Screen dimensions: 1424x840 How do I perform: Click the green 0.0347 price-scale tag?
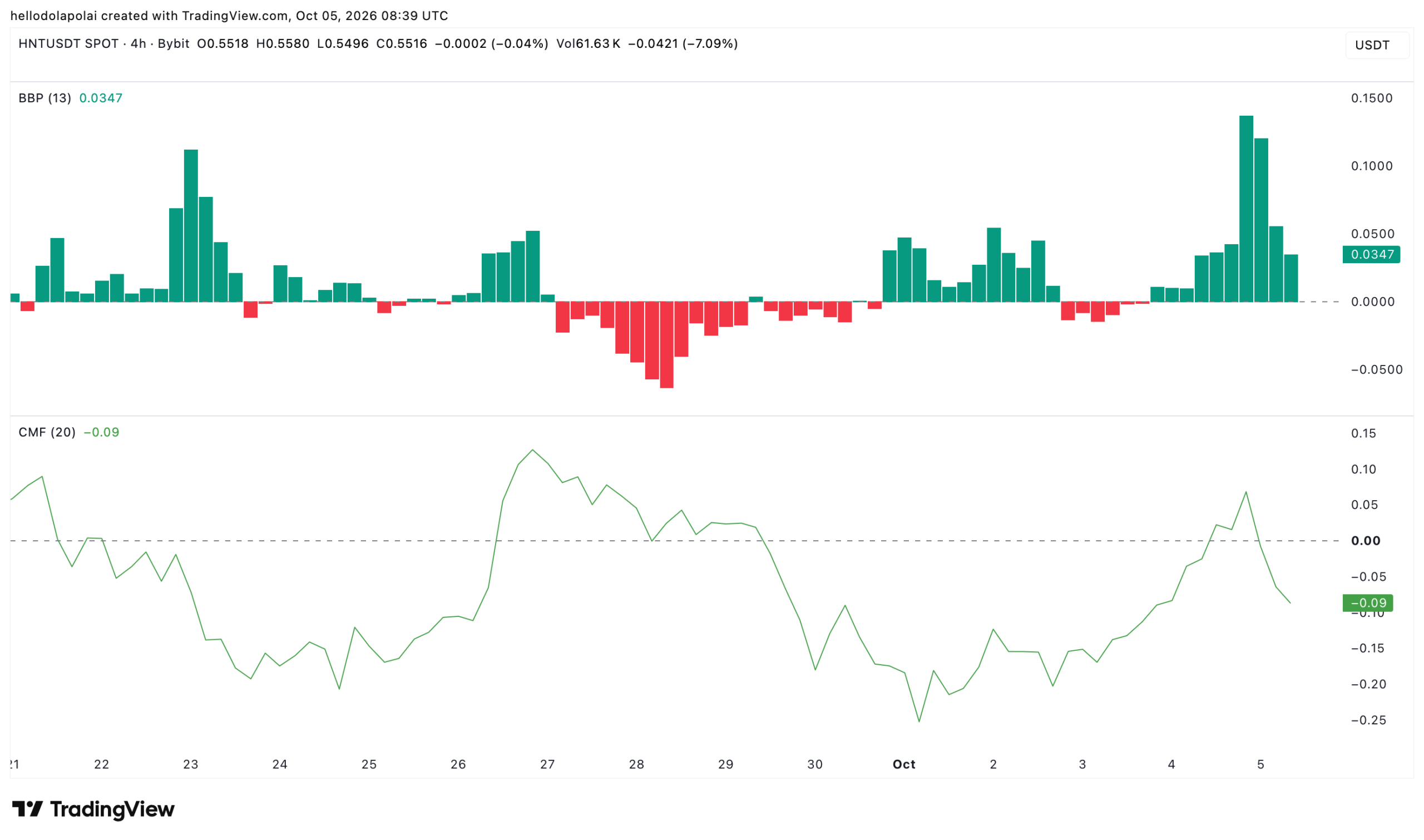(x=1371, y=254)
